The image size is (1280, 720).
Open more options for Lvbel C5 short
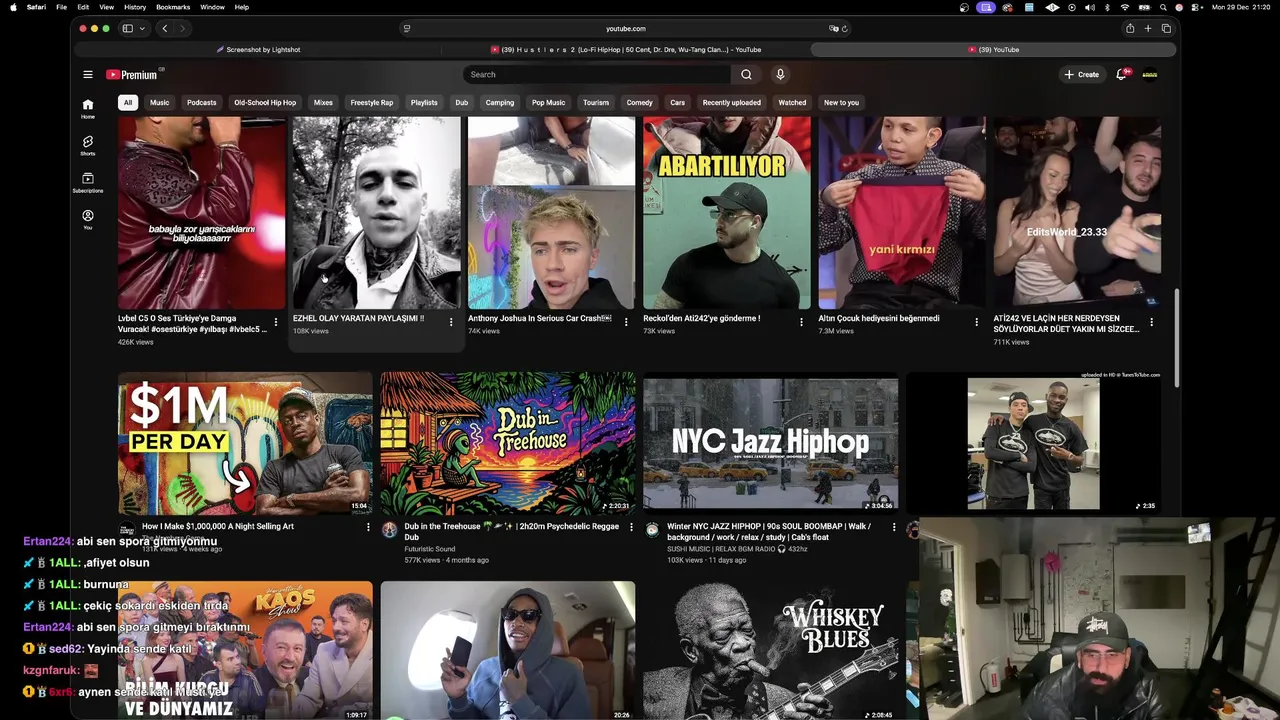[275, 322]
